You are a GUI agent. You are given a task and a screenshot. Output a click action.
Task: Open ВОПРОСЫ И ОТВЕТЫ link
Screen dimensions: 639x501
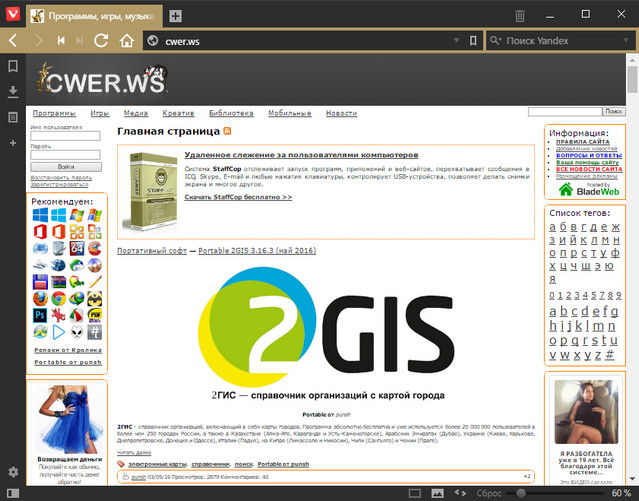(x=589, y=155)
